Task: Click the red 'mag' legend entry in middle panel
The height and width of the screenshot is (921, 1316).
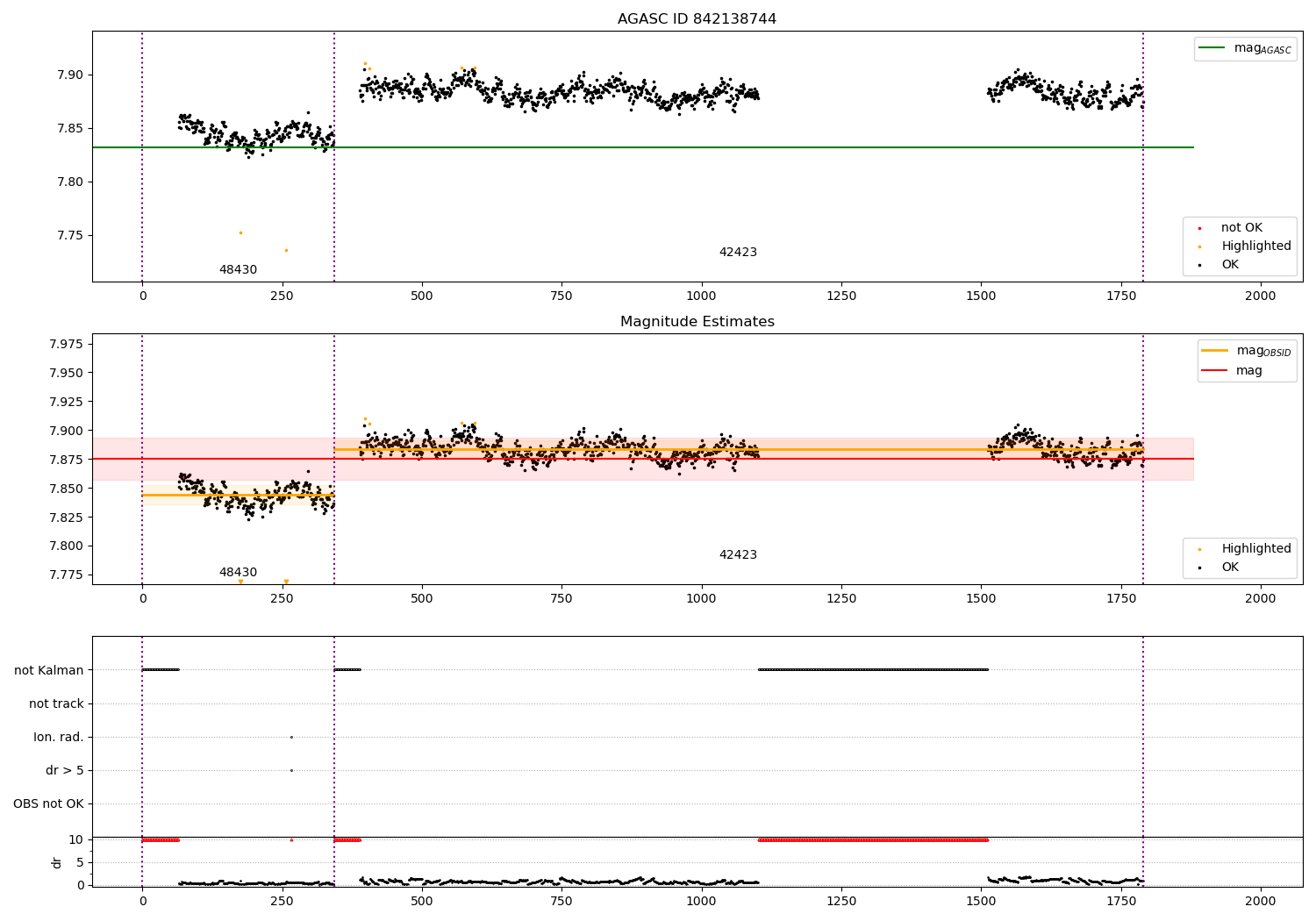Action: tap(1232, 371)
